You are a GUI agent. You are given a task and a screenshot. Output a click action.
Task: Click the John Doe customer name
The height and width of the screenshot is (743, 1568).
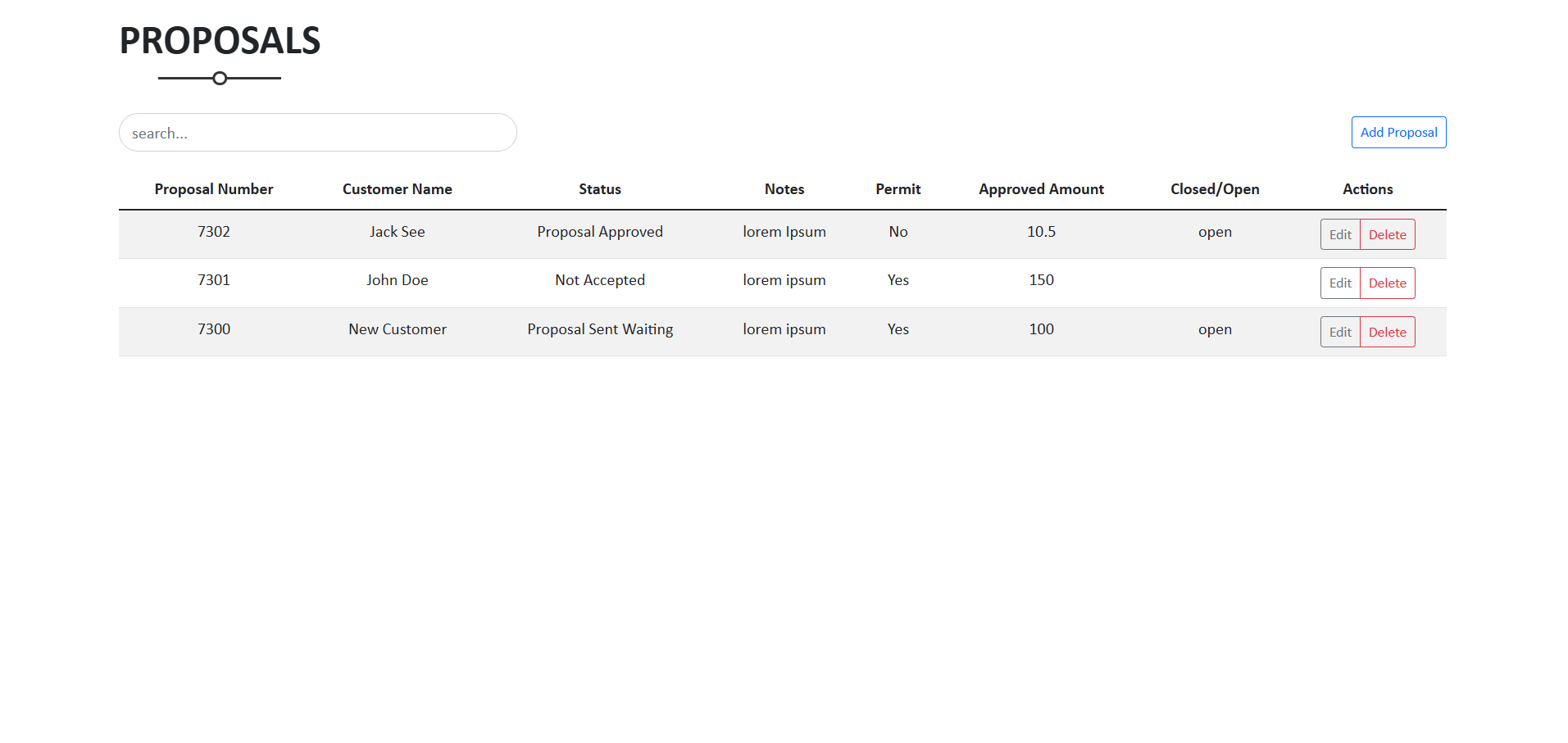(x=398, y=280)
